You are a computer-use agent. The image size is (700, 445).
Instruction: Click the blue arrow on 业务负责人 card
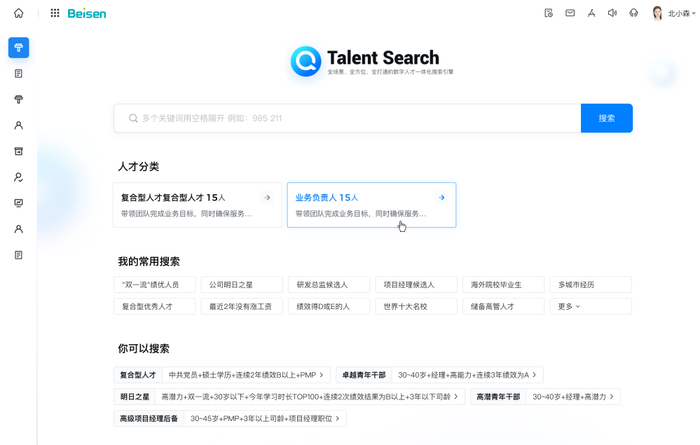pyautogui.click(x=442, y=197)
